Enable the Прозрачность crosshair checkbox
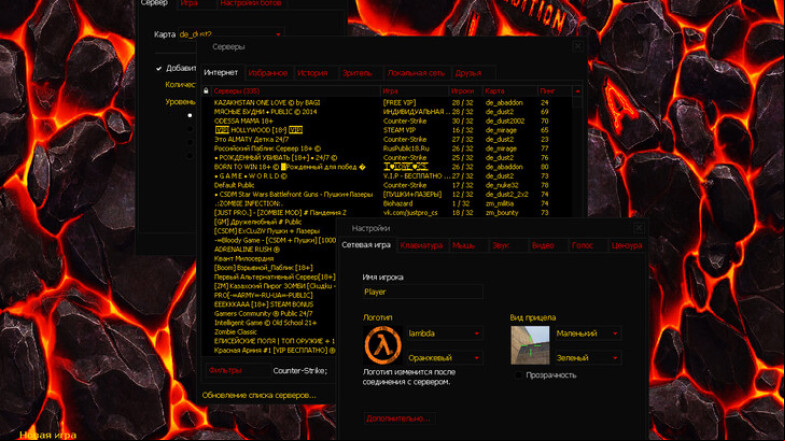 coord(519,375)
